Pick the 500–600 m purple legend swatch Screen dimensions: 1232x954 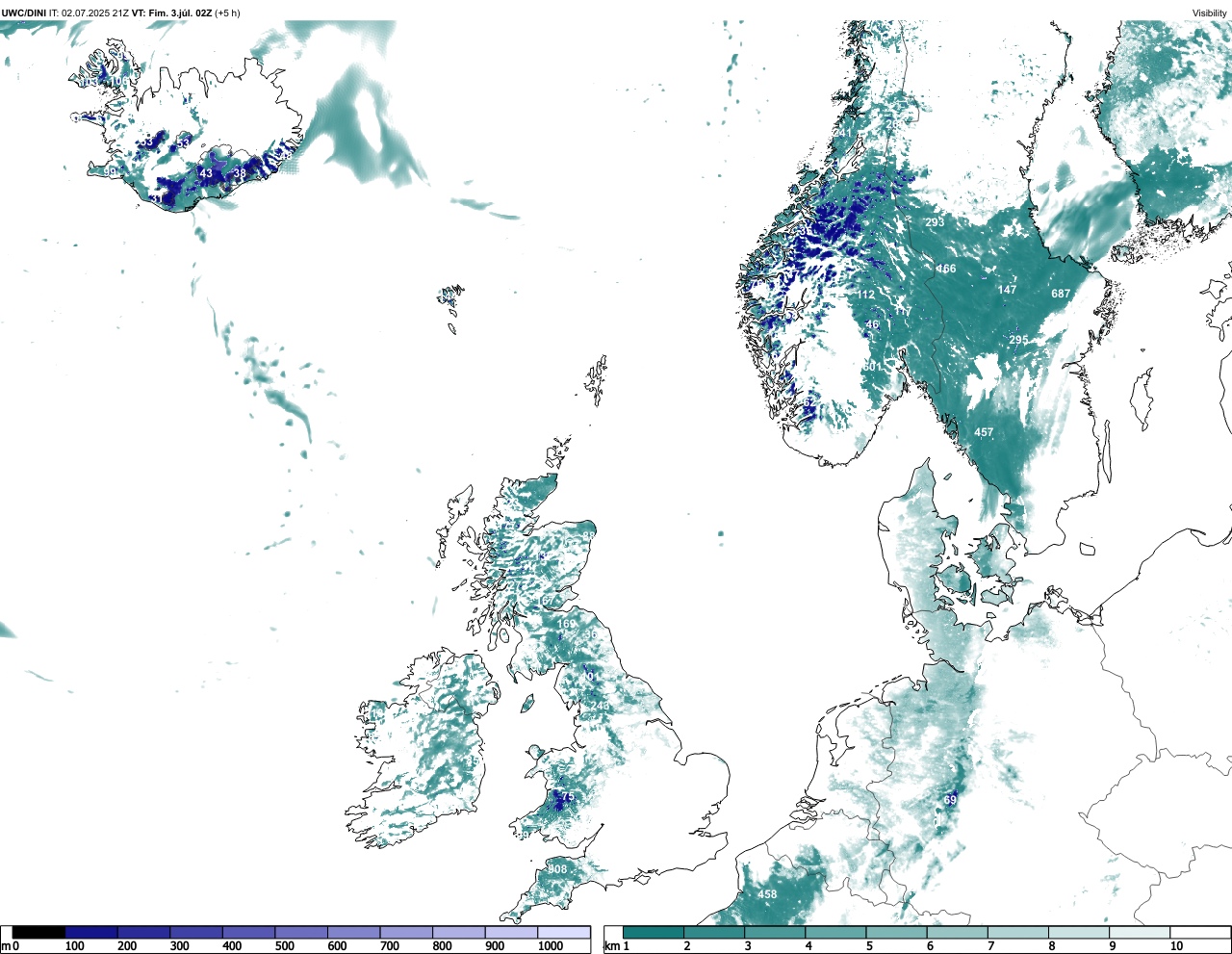pos(301,933)
